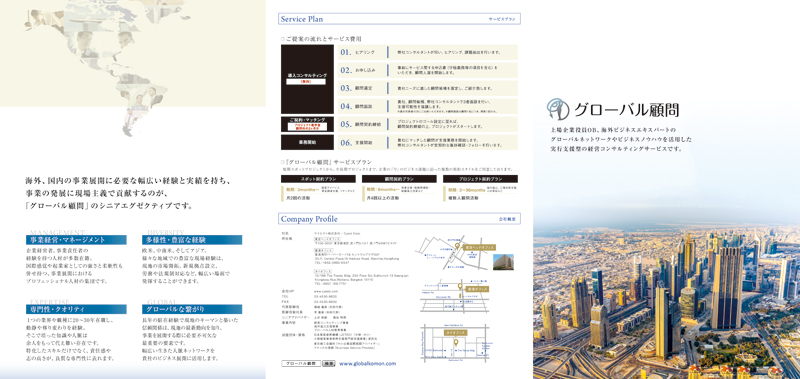This screenshot has width=800, height=379.
Task: Click the Thailand office map pin
Action: [457, 342]
